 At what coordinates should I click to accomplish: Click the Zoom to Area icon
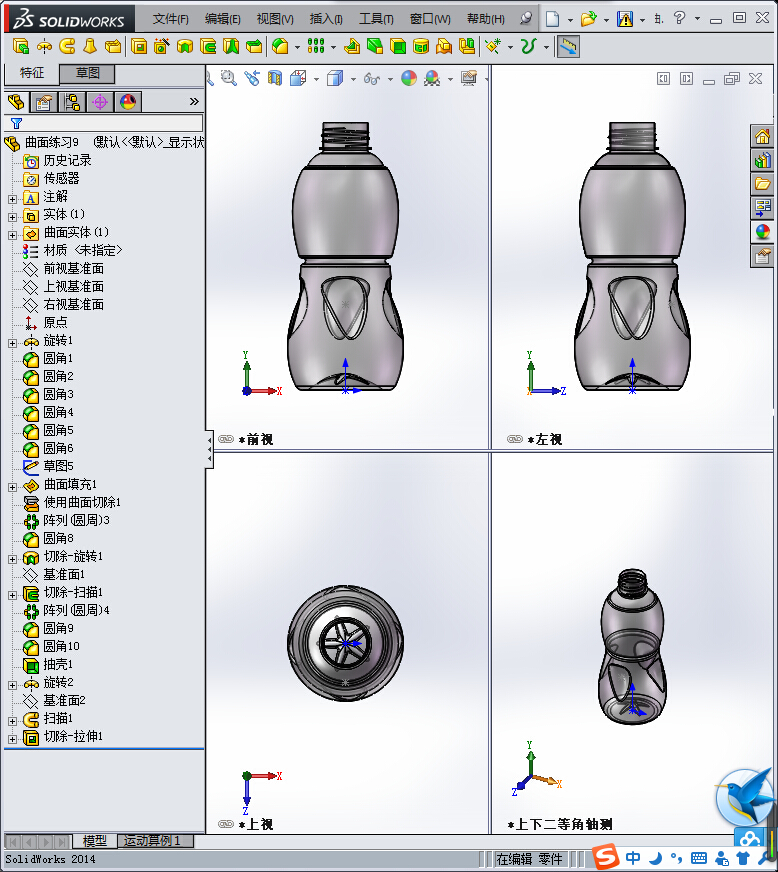click(x=229, y=78)
